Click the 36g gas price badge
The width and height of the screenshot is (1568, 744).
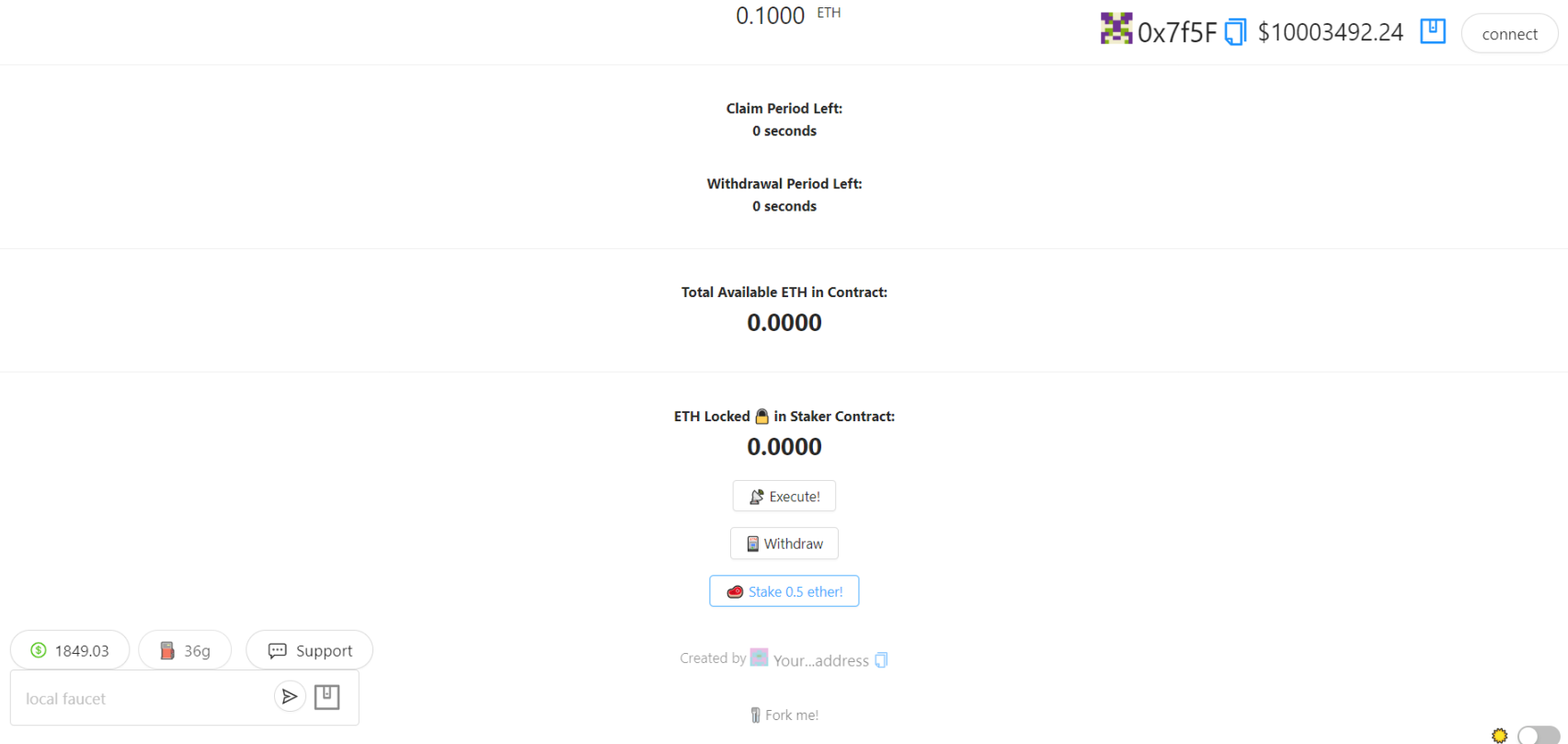pos(185,650)
